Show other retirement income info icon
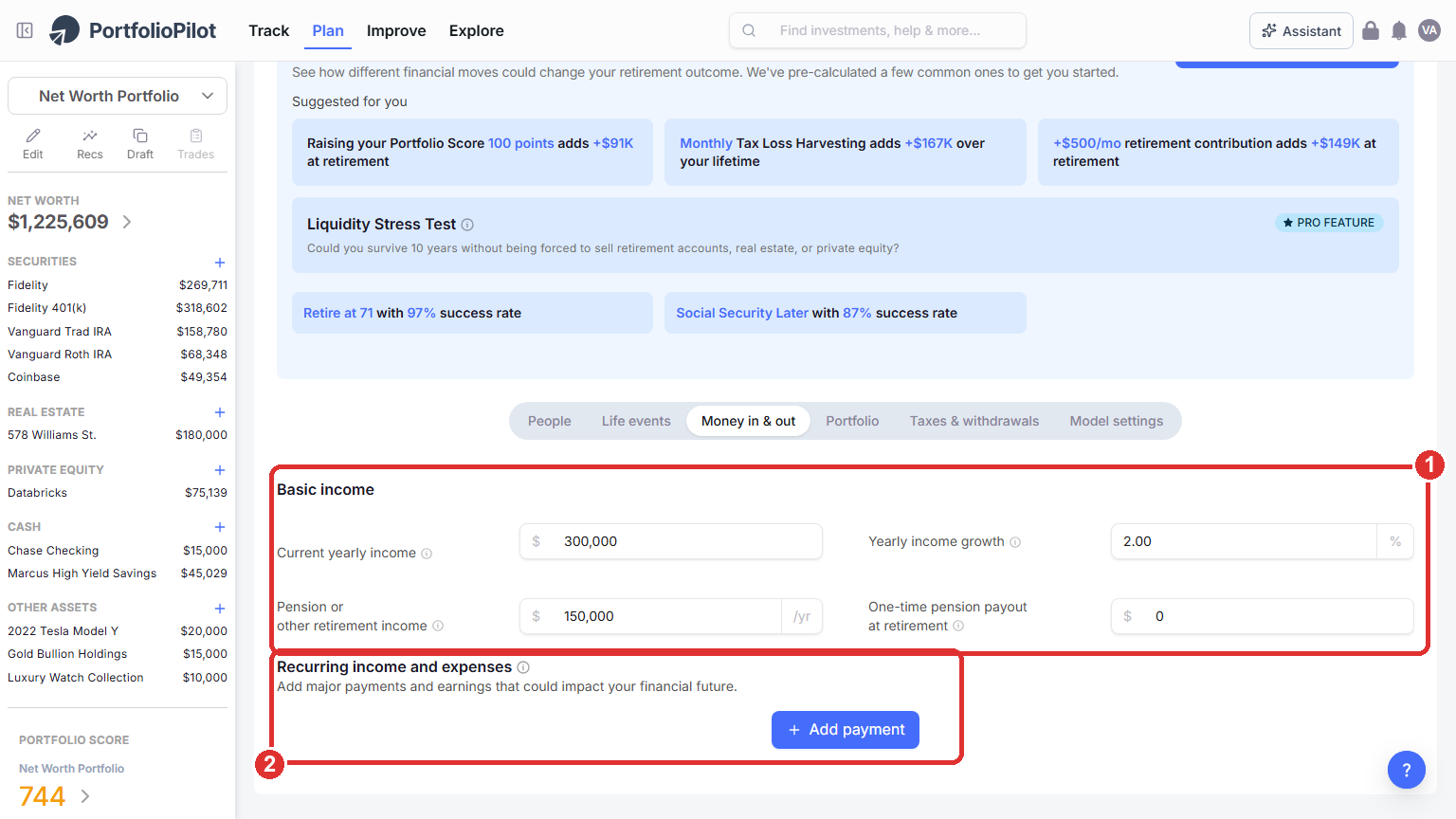The height and width of the screenshot is (819, 1456). 438,626
